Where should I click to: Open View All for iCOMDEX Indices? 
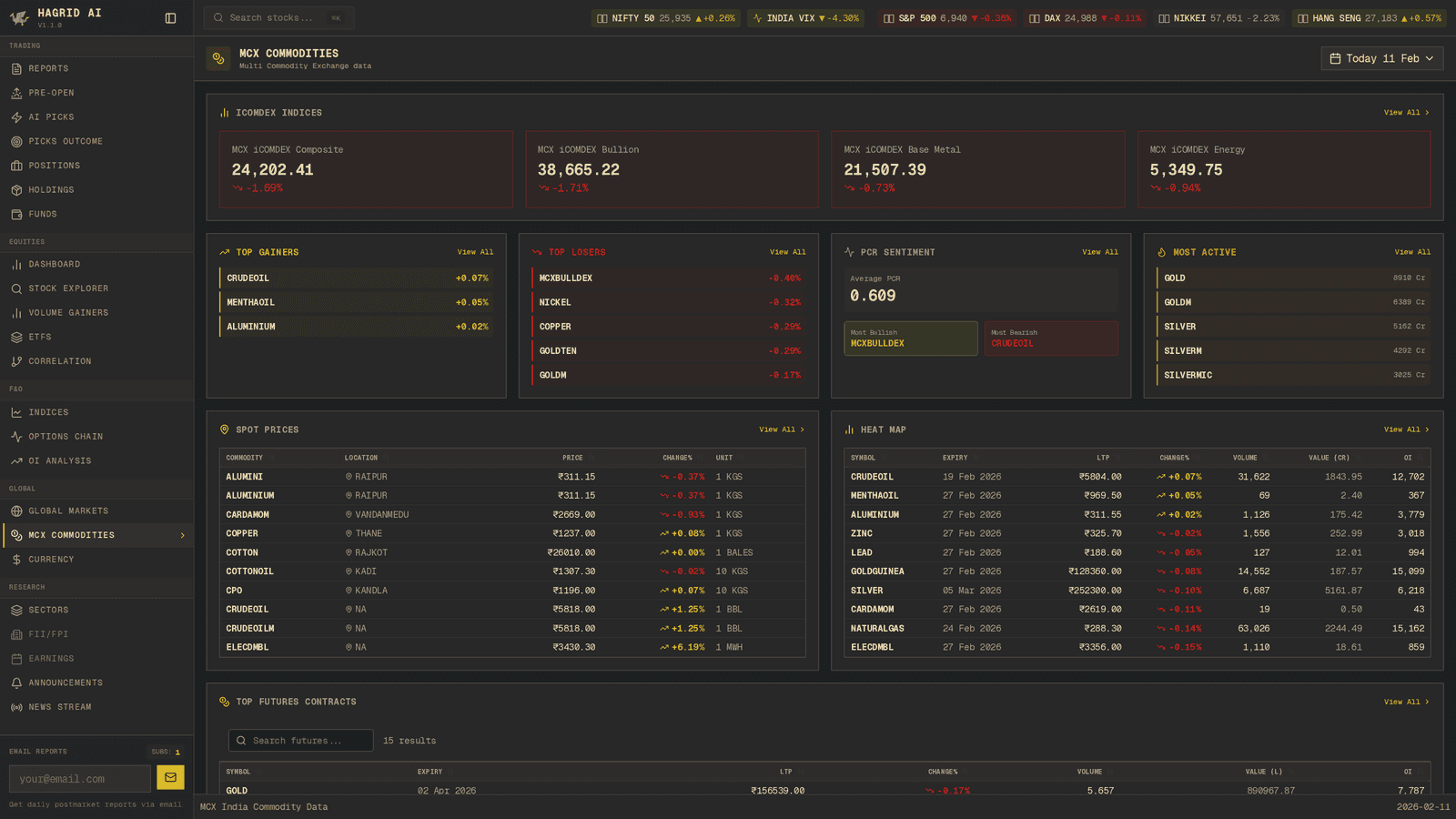(1406, 113)
